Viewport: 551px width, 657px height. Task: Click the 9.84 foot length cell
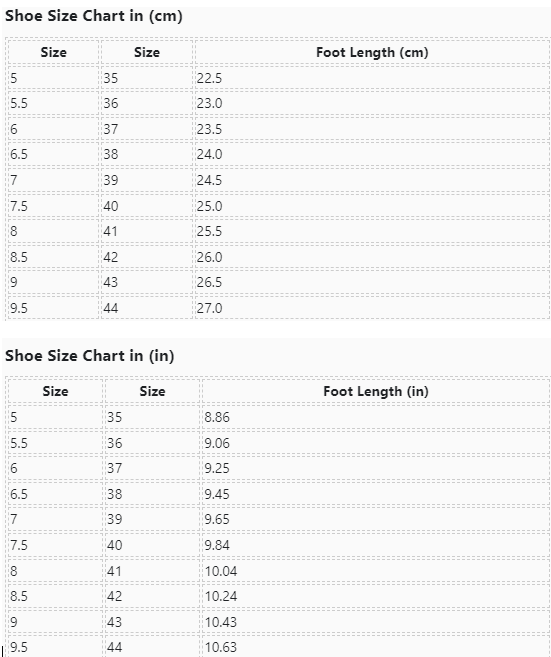click(x=375, y=545)
